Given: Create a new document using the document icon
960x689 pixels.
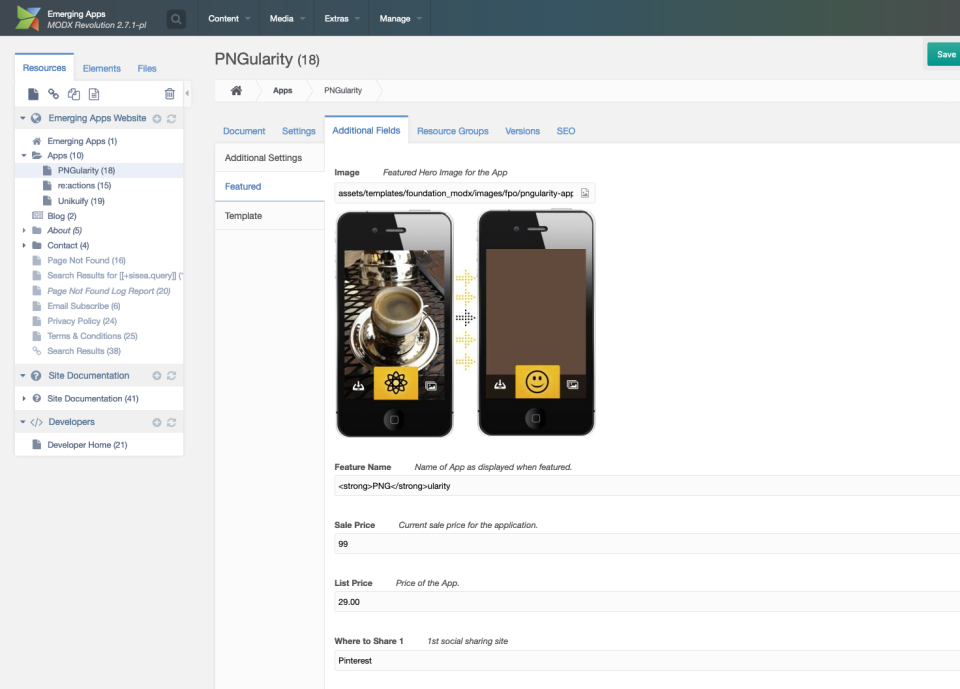Looking at the screenshot, I should (x=33, y=93).
